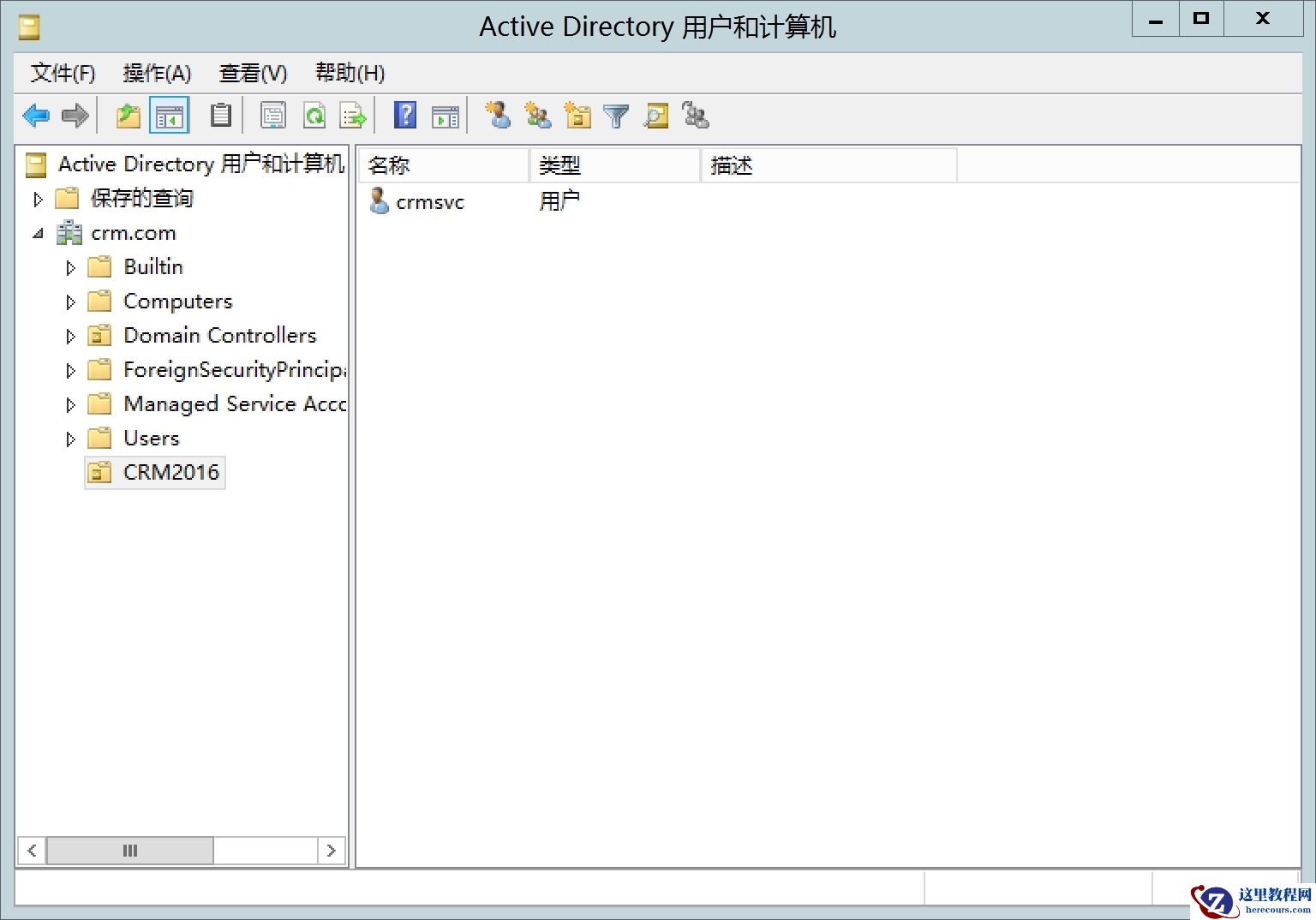Viewport: 1316px width, 920px height.
Task: Open the 操作(A) menu
Action: point(158,73)
